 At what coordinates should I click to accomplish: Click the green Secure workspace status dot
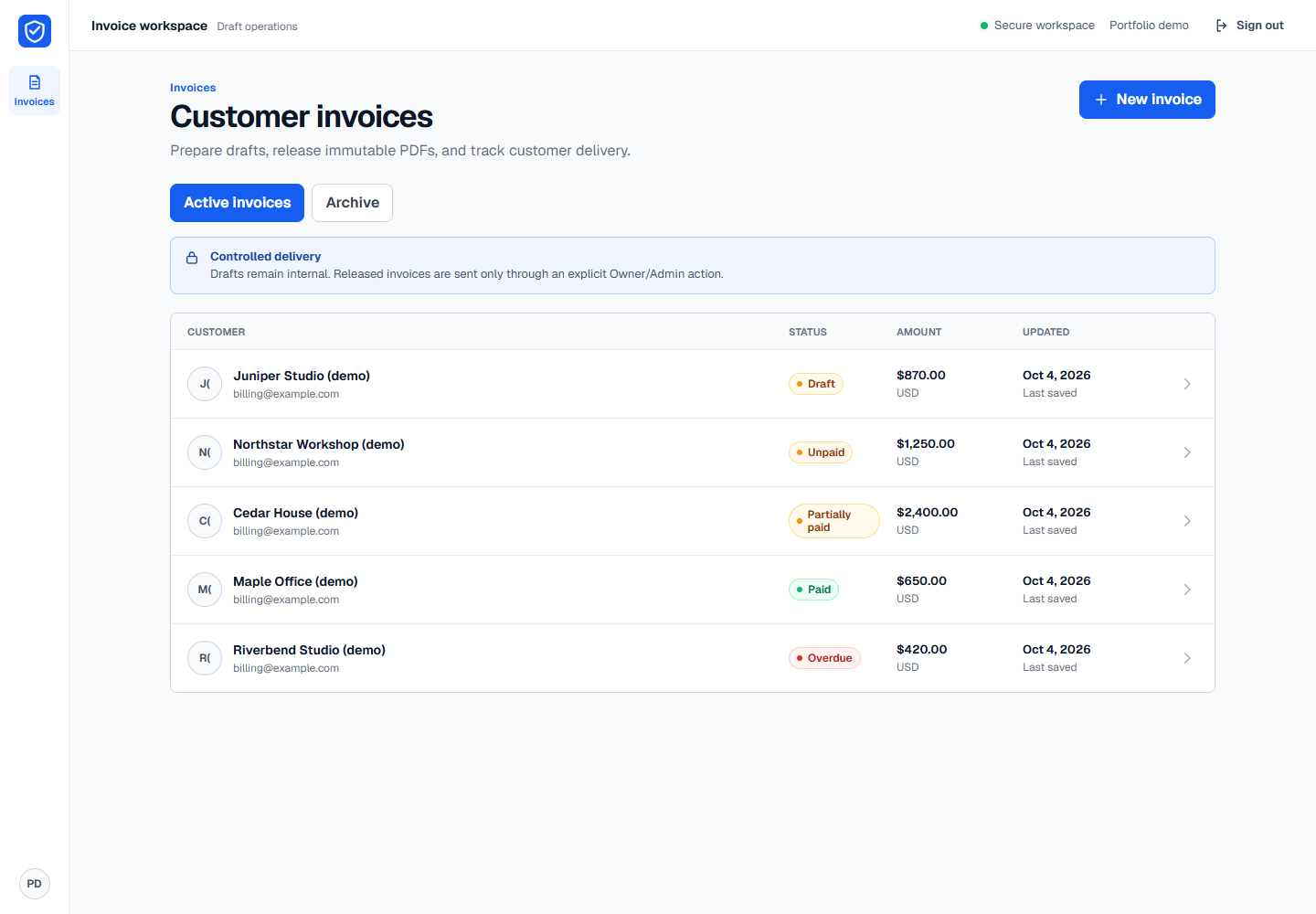click(x=984, y=26)
